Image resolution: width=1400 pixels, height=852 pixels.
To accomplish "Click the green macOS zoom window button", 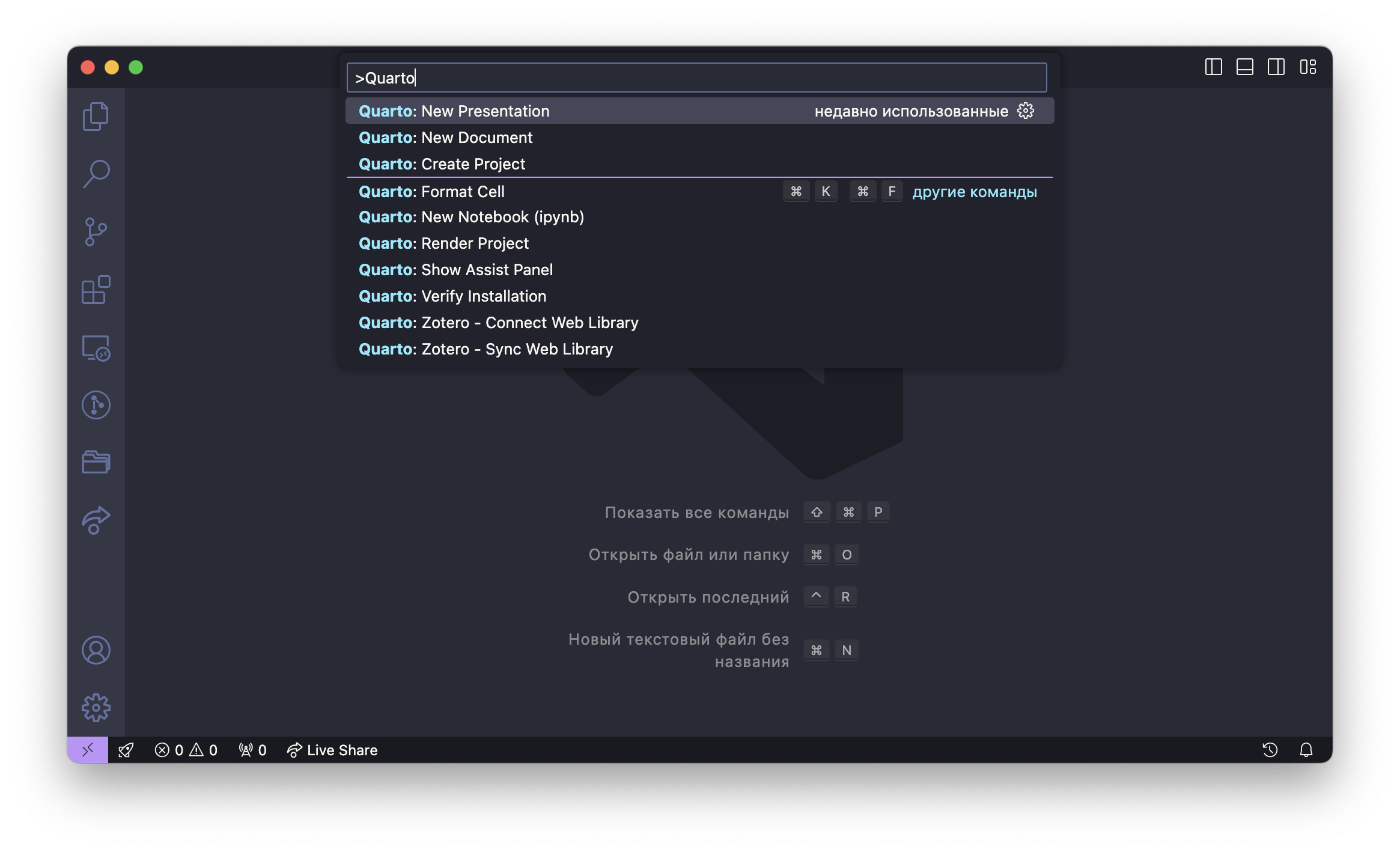I will coord(136,67).
